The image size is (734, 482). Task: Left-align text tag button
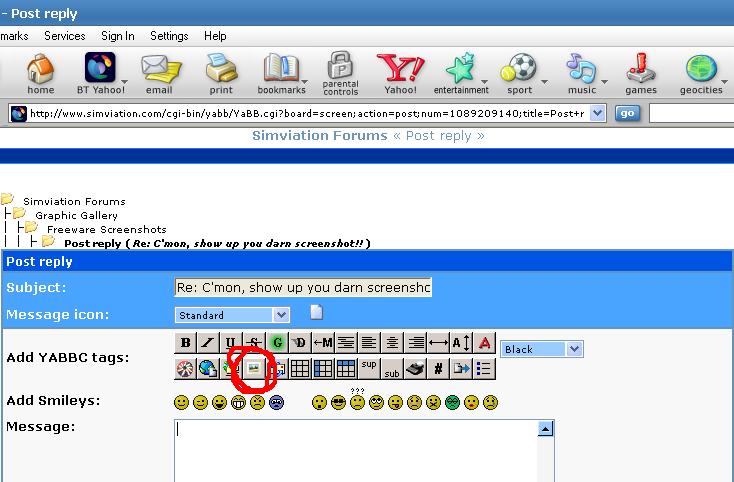tap(369, 343)
